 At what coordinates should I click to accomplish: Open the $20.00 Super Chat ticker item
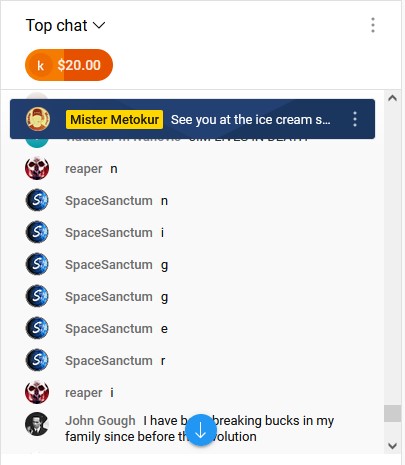[69, 65]
